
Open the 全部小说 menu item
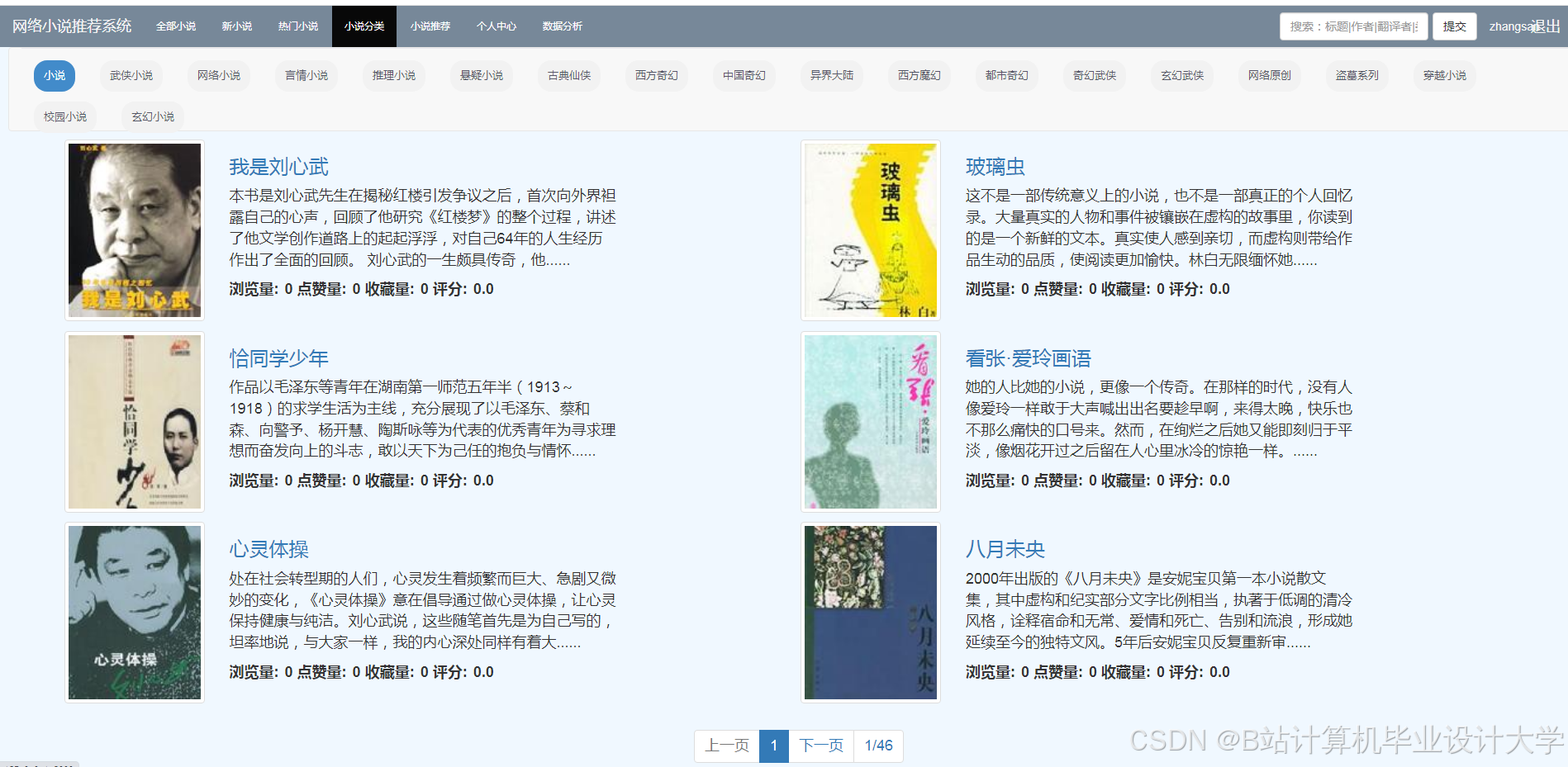[x=176, y=26]
